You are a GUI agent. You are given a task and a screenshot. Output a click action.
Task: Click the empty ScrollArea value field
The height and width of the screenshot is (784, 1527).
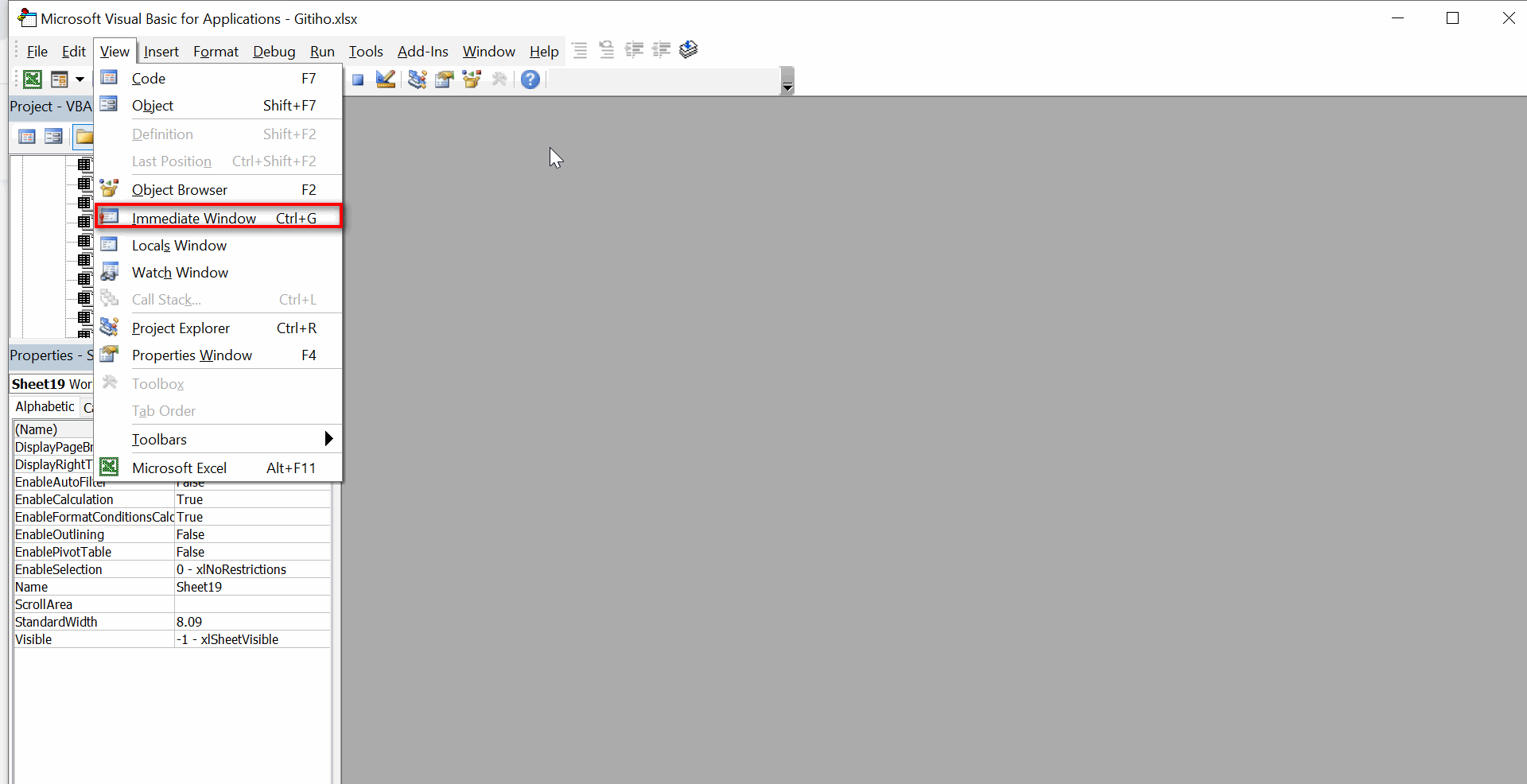pos(252,604)
